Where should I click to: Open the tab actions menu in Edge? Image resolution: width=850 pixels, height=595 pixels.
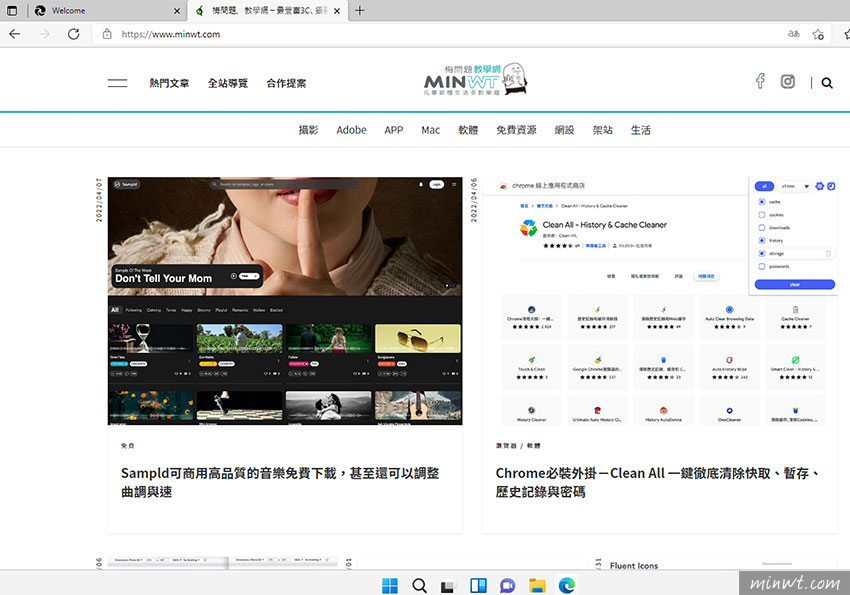(12, 10)
